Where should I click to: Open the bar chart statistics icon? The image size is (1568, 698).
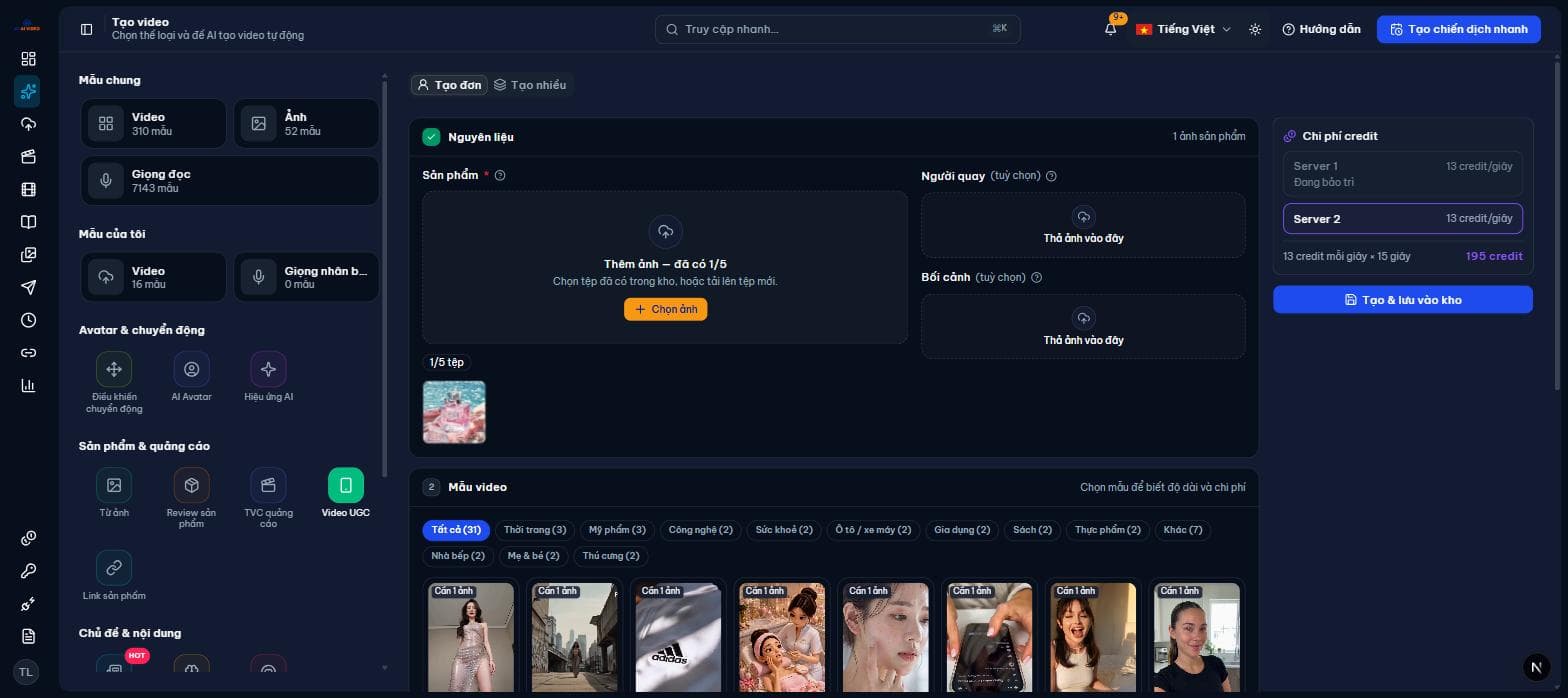point(28,385)
